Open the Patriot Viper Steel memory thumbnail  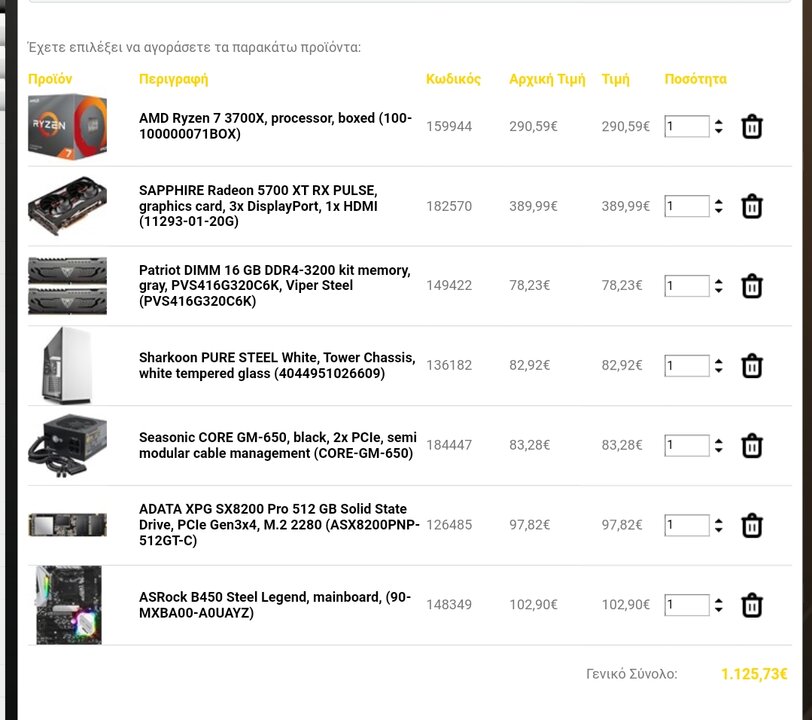pyautogui.click(x=67, y=286)
